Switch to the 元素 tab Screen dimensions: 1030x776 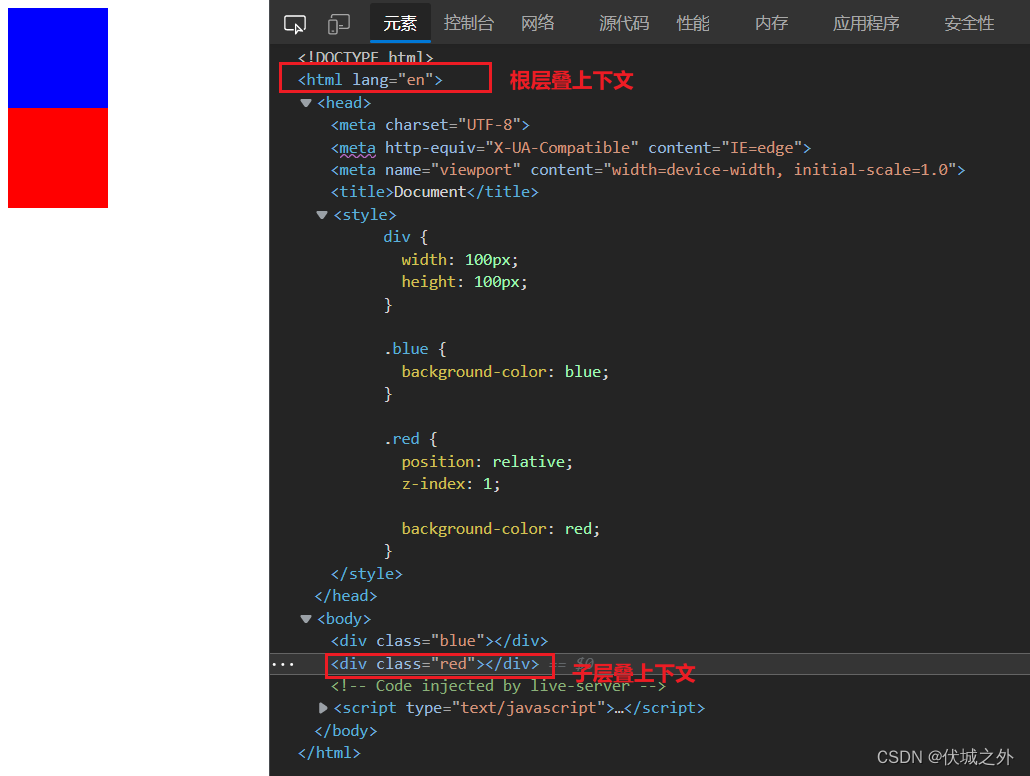pyautogui.click(x=400, y=24)
